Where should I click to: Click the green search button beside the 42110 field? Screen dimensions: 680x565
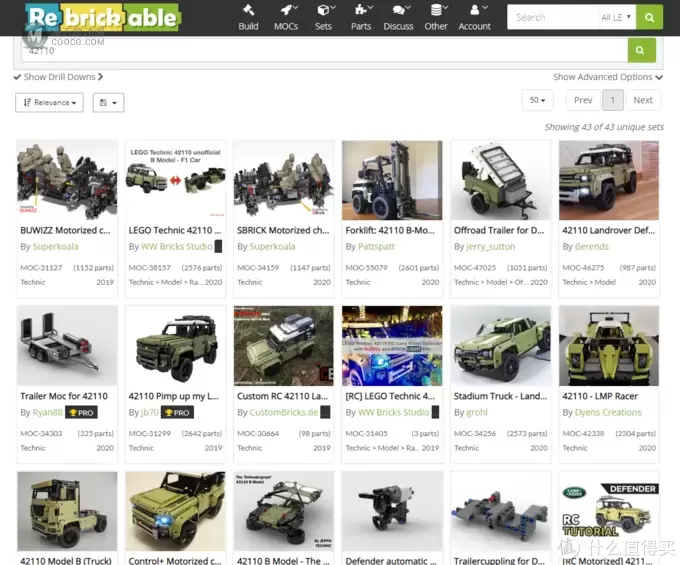641,50
